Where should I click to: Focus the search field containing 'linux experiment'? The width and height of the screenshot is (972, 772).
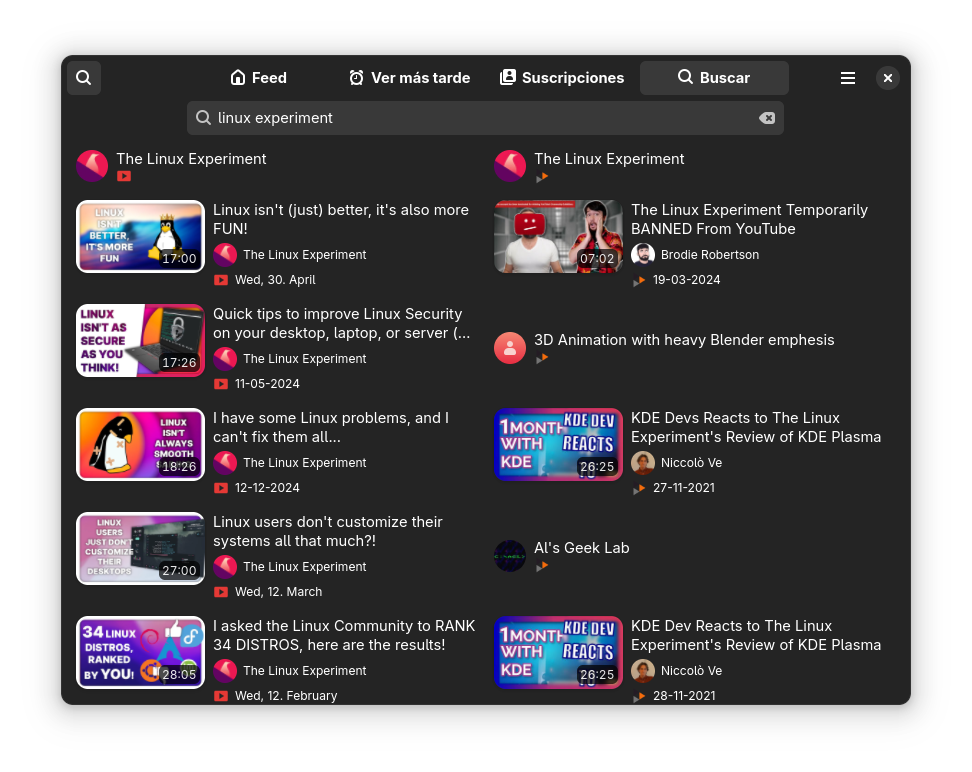click(x=485, y=118)
